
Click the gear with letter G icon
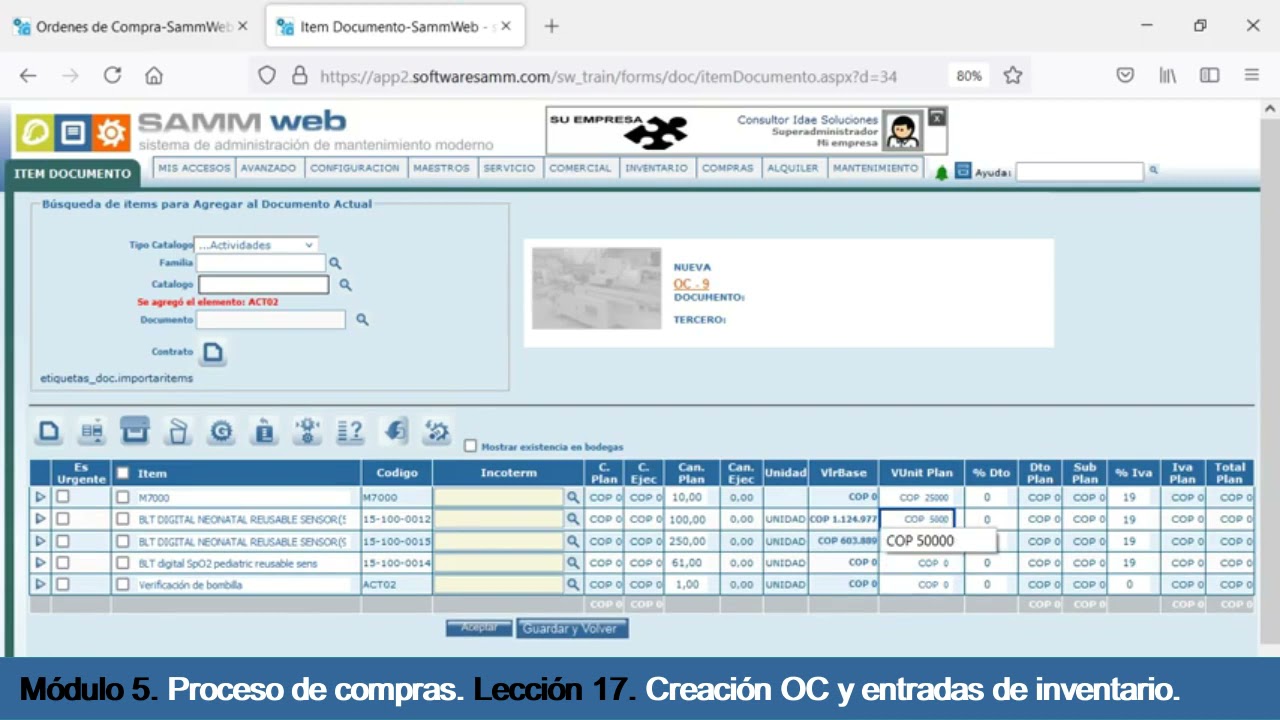coord(221,431)
